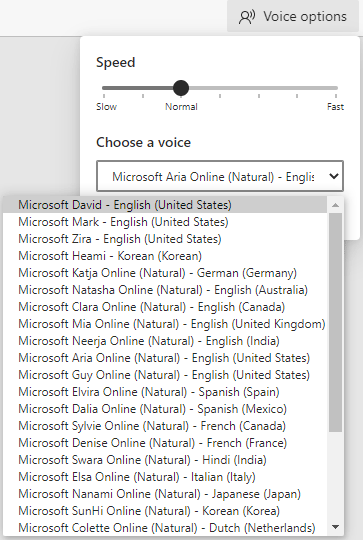
Task: Choose Microsoft Heami - Korean voice
Action: [x=165, y=256]
